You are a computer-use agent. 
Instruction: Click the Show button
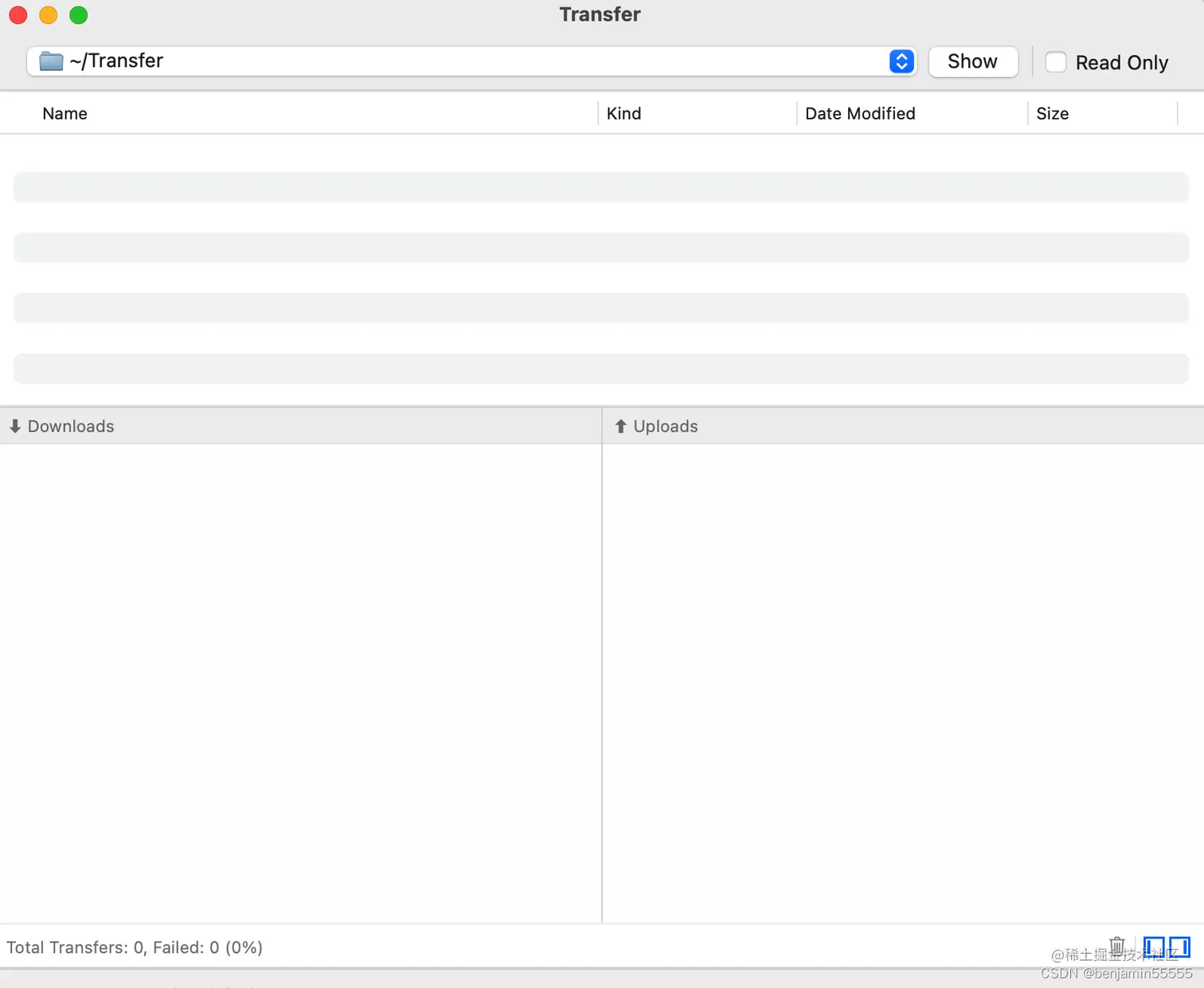pos(973,61)
